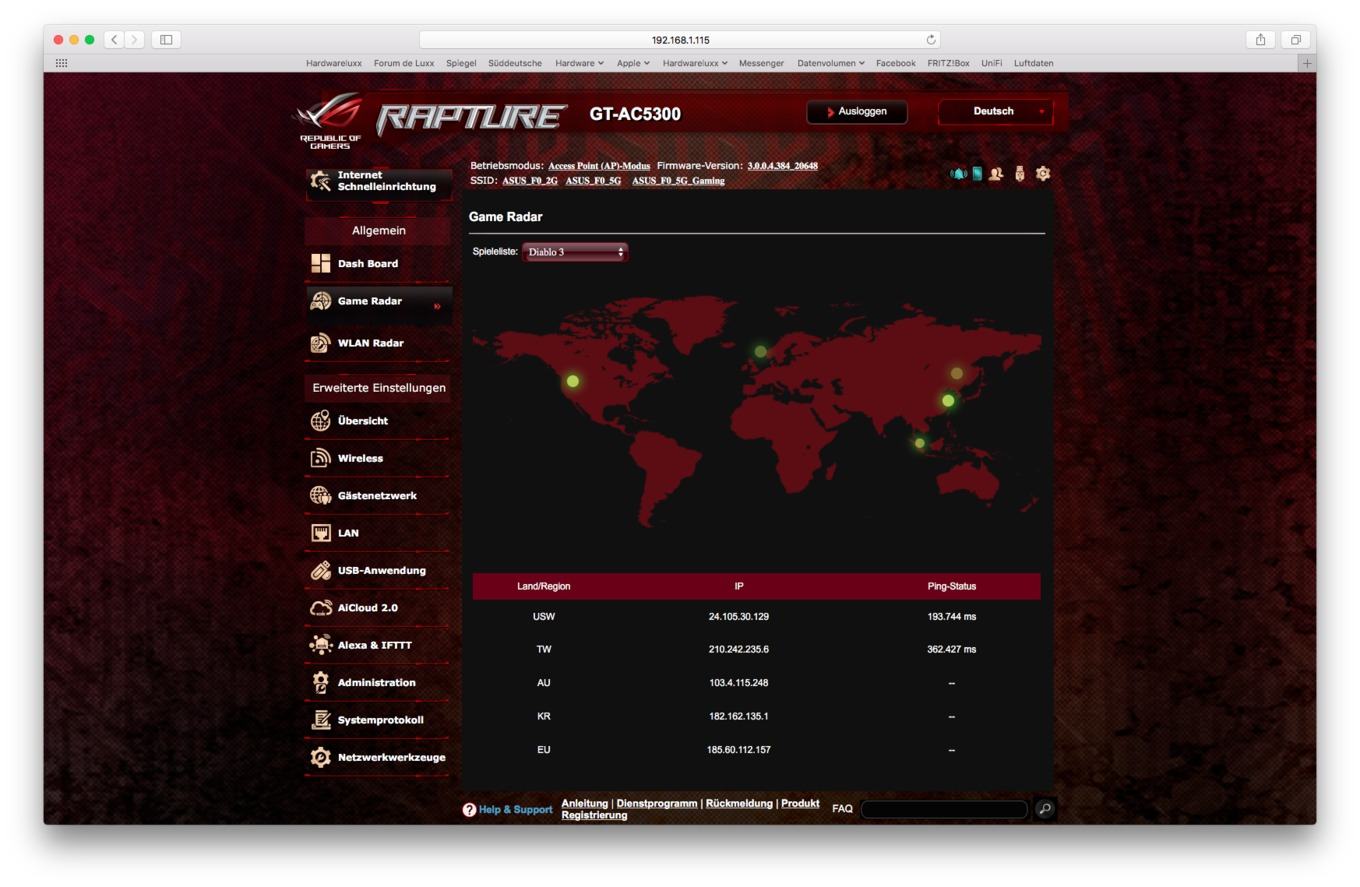
Task: Open the Deutsch language dropdown
Action: (x=996, y=111)
